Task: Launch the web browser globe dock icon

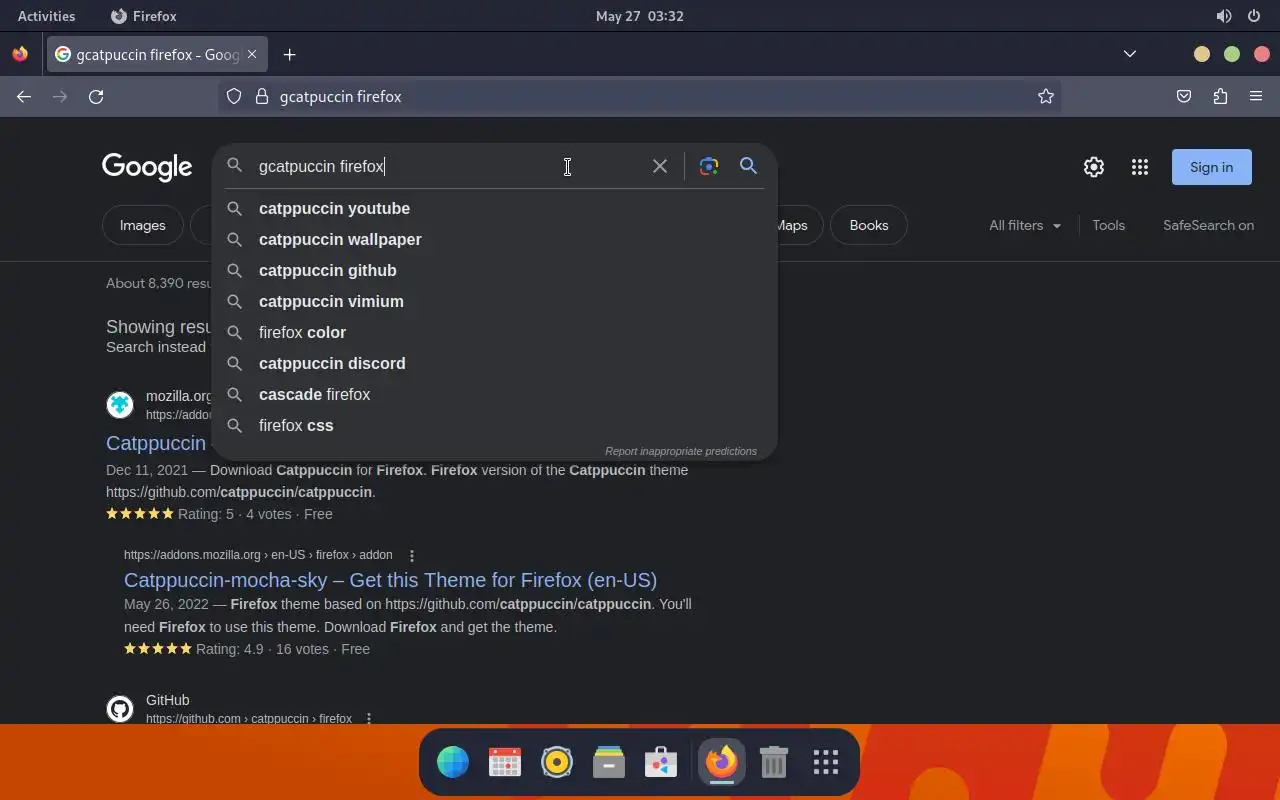Action: click(453, 763)
